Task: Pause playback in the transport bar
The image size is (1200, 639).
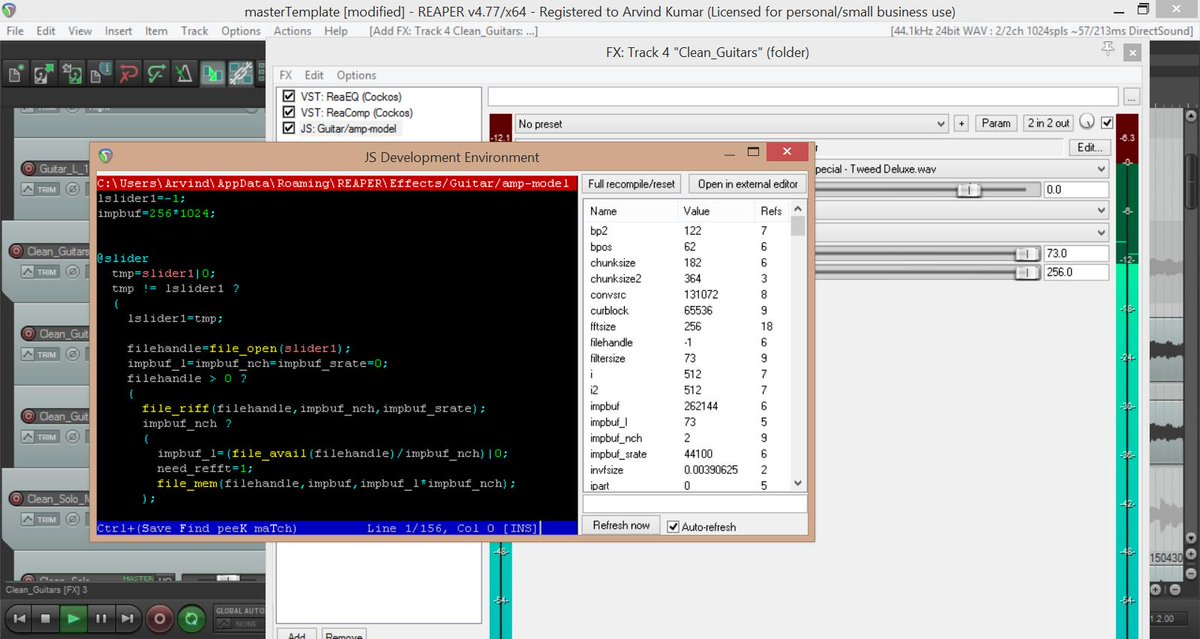Action: coord(101,619)
